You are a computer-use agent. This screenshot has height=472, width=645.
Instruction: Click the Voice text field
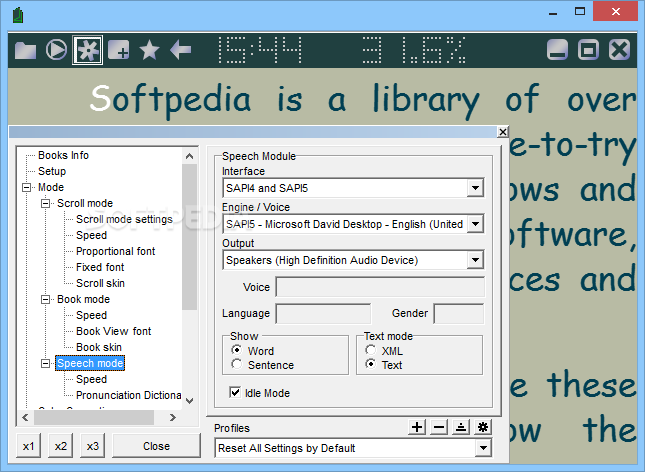[x=380, y=287]
